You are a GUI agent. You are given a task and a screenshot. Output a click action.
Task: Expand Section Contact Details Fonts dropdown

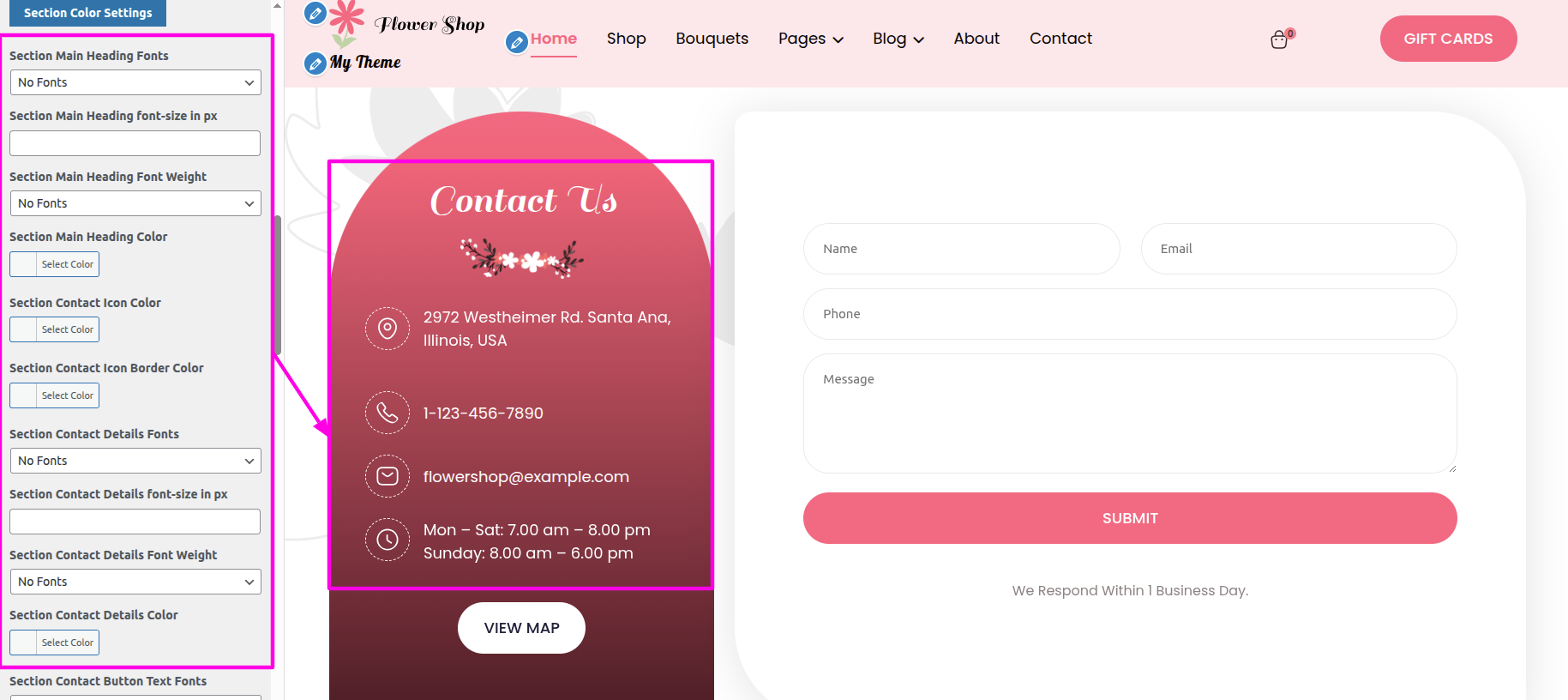[135, 461]
